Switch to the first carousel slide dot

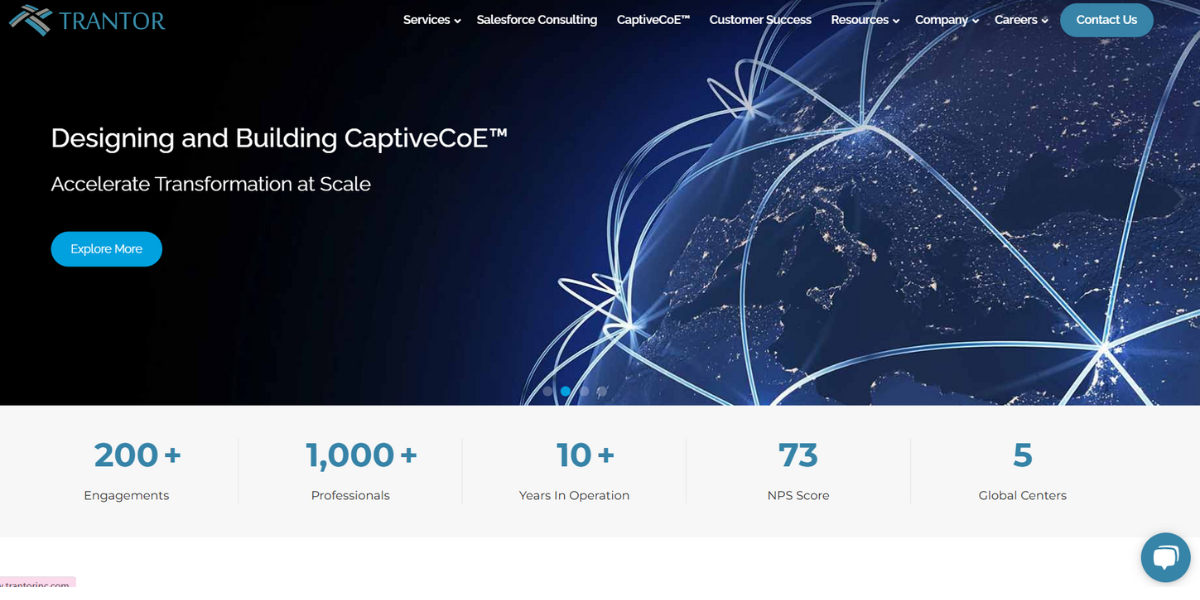548,392
